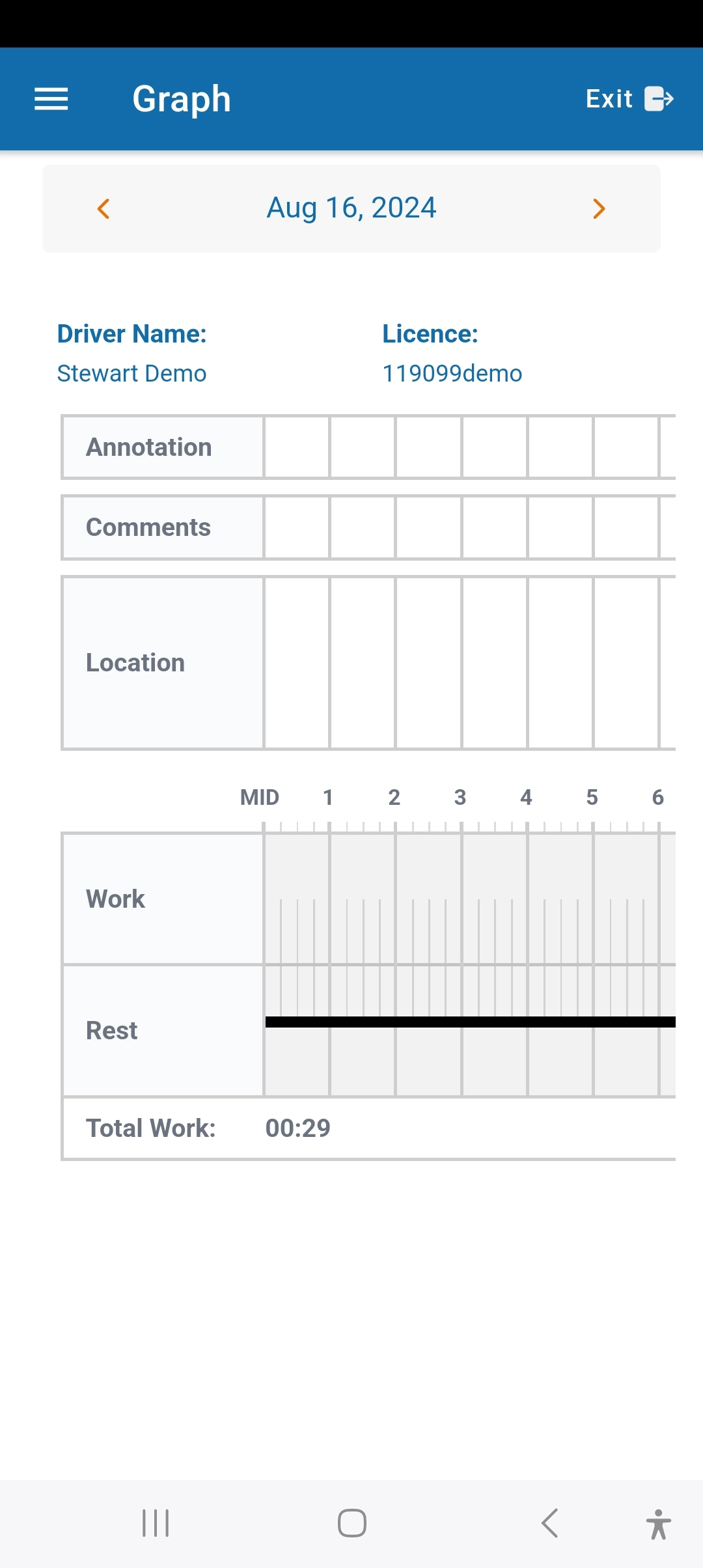Open the accessibility shortcut icon

[x=658, y=1524]
